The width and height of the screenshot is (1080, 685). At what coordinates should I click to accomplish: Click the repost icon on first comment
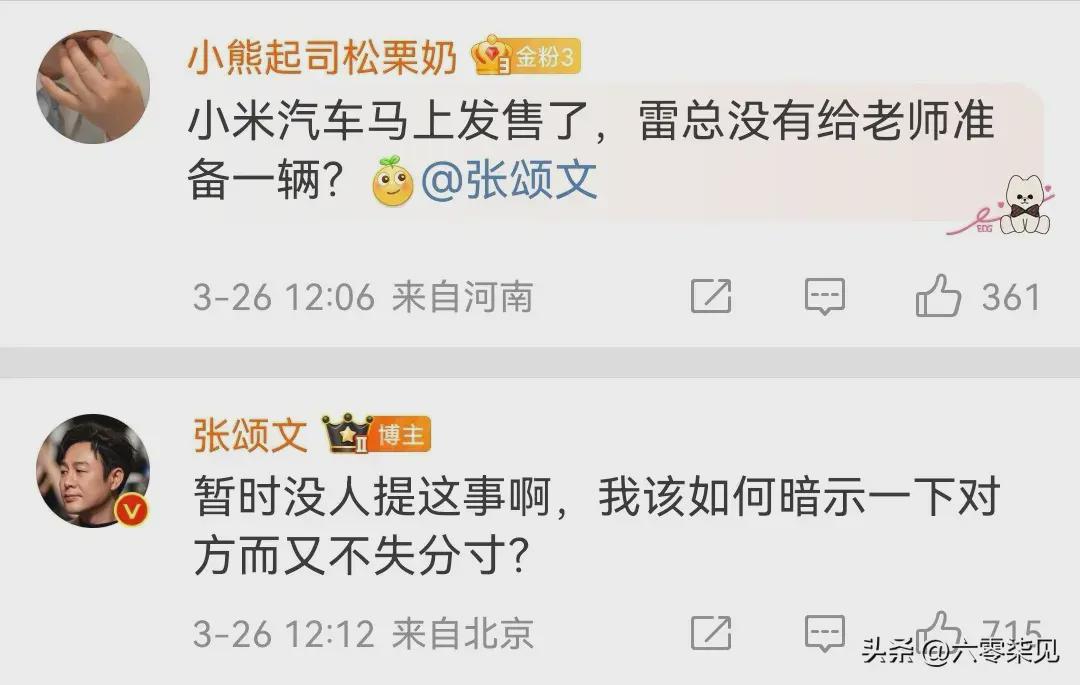click(x=711, y=297)
